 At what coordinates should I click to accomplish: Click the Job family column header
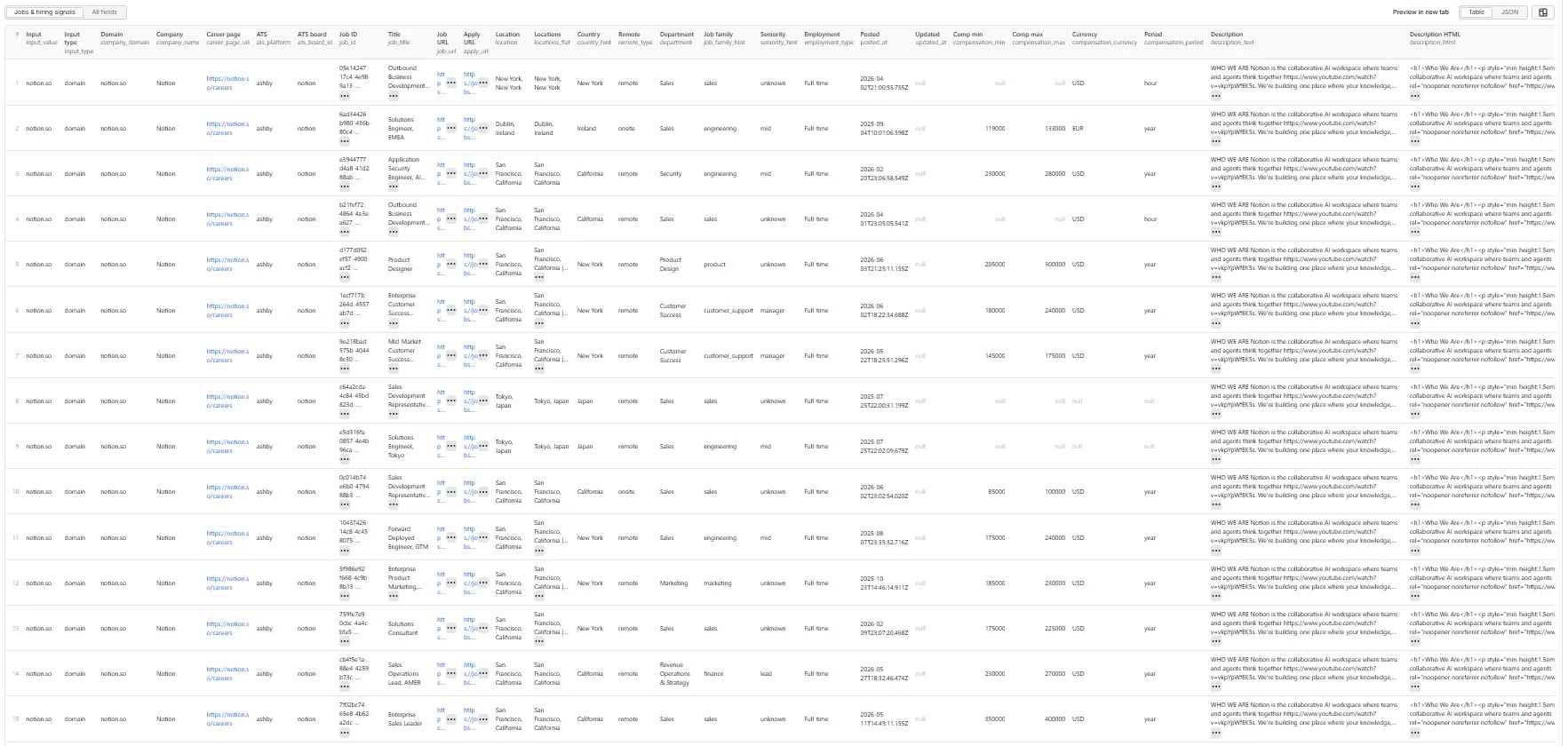tap(724, 38)
